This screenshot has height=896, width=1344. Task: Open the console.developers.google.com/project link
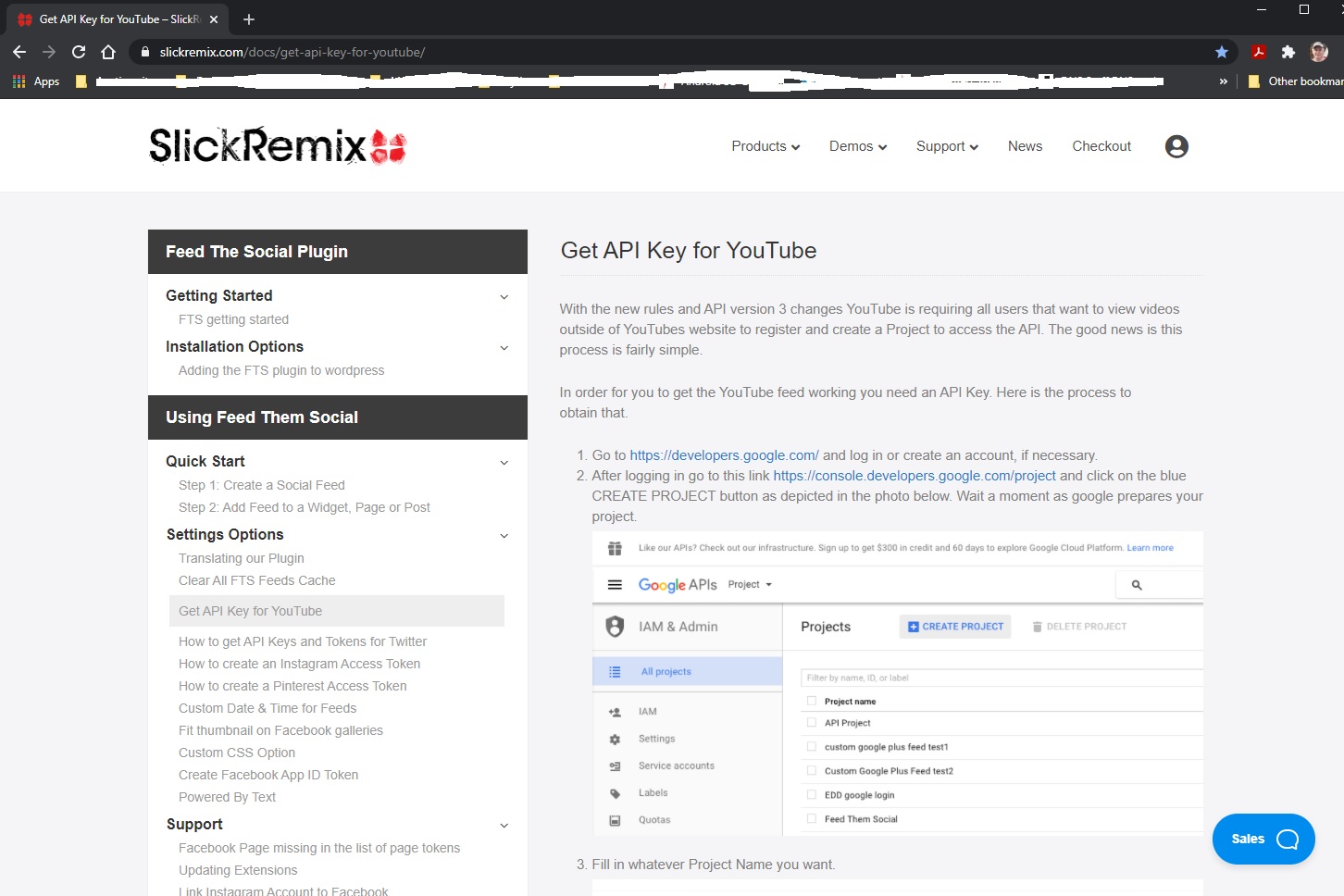(914, 476)
